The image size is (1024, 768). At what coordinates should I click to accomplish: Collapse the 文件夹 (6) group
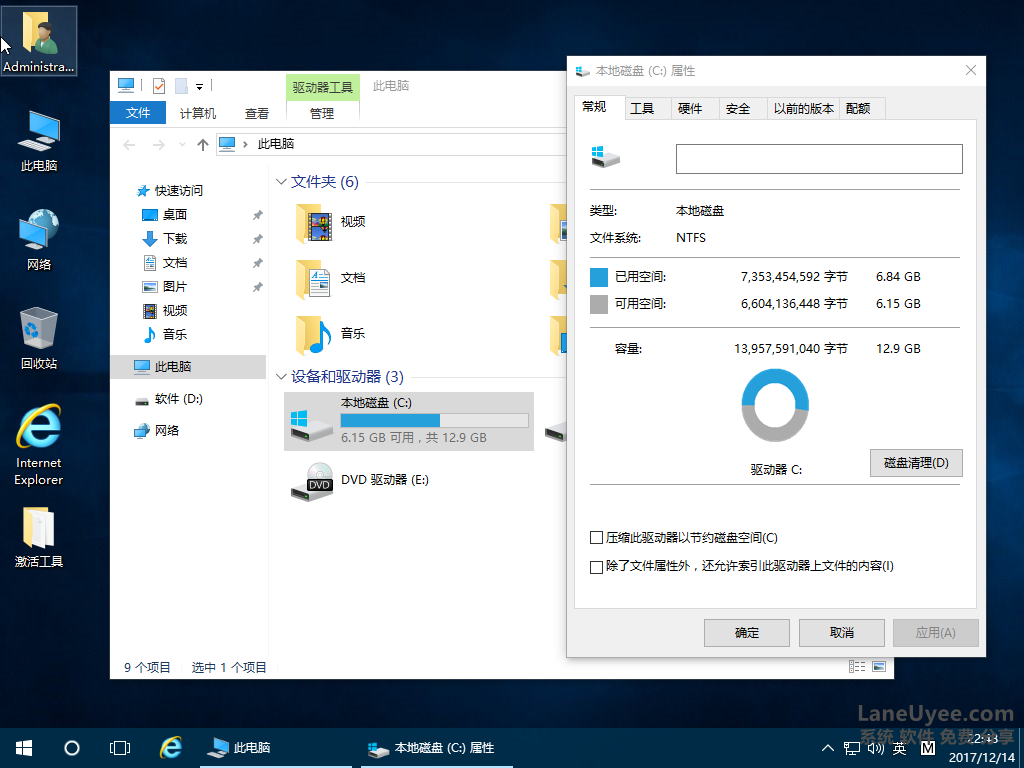click(x=281, y=182)
